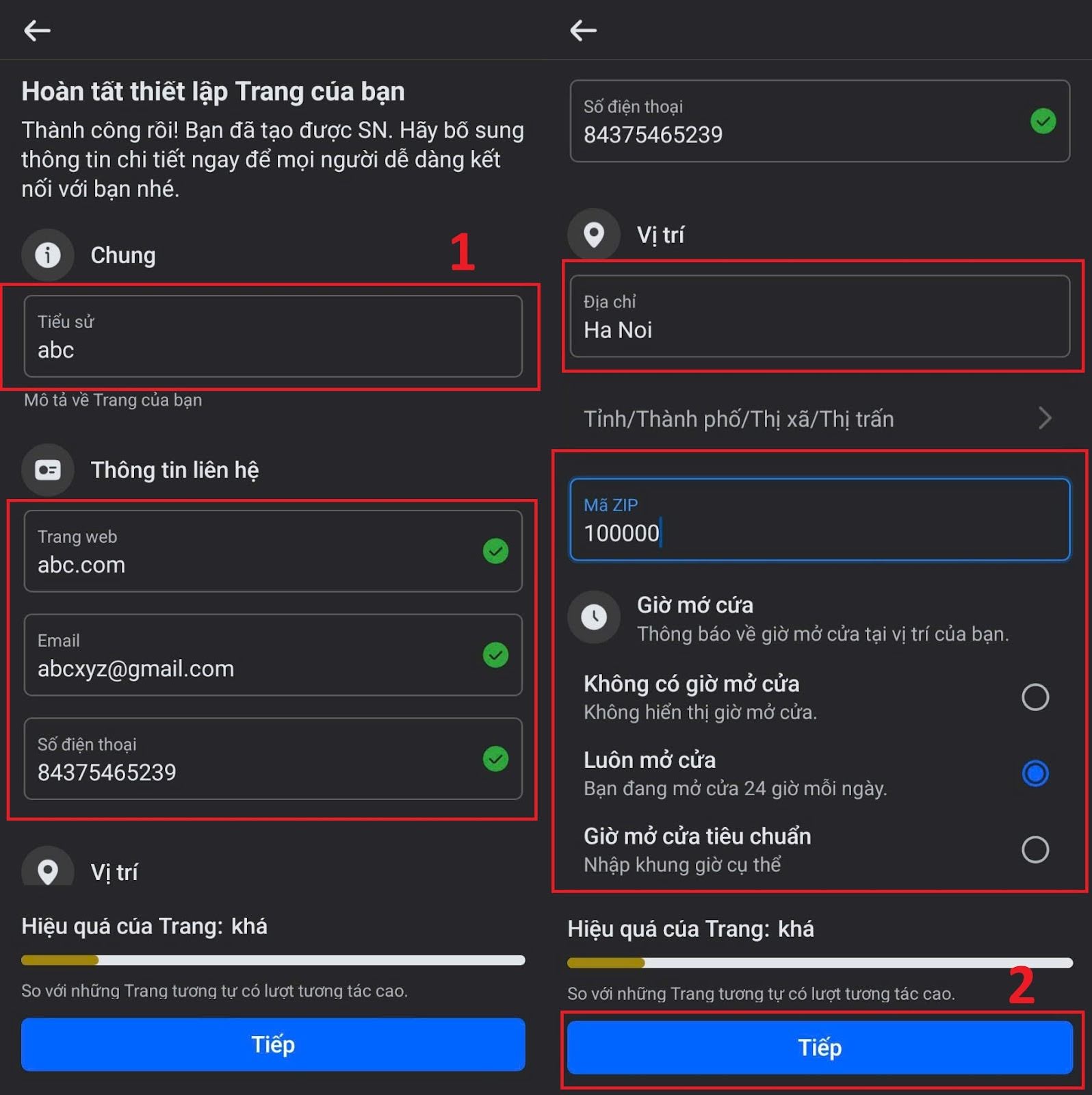Tap back arrow on right screen

pyautogui.click(x=583, y=30)
